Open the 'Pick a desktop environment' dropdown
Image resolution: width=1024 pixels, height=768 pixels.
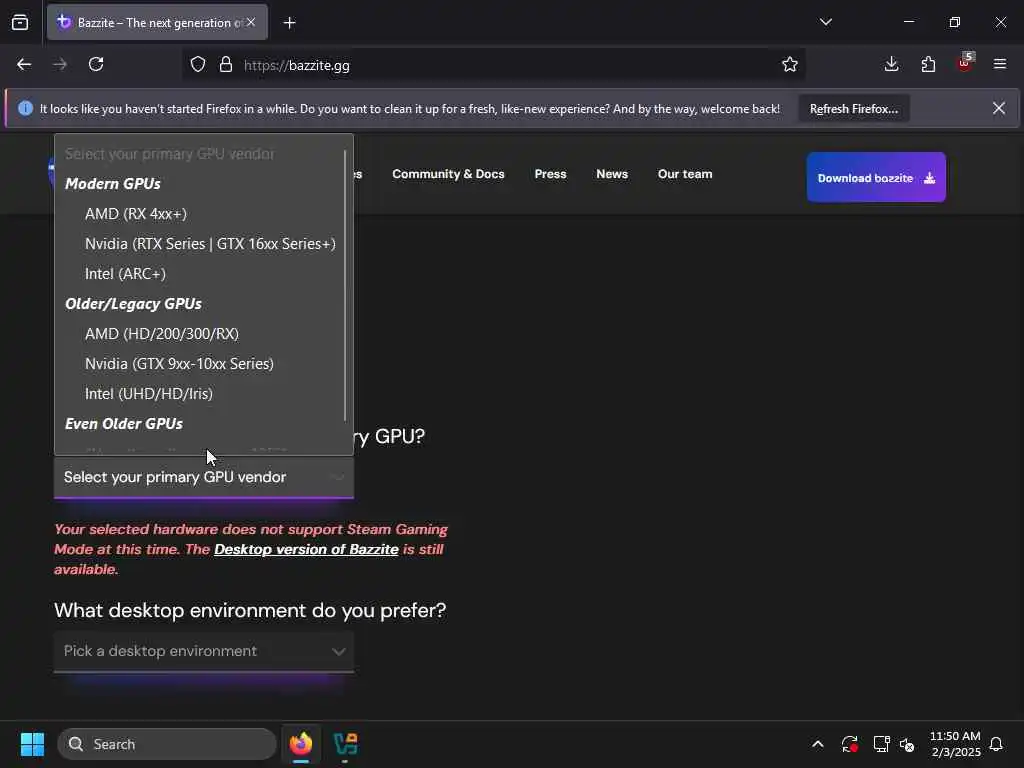204,651
